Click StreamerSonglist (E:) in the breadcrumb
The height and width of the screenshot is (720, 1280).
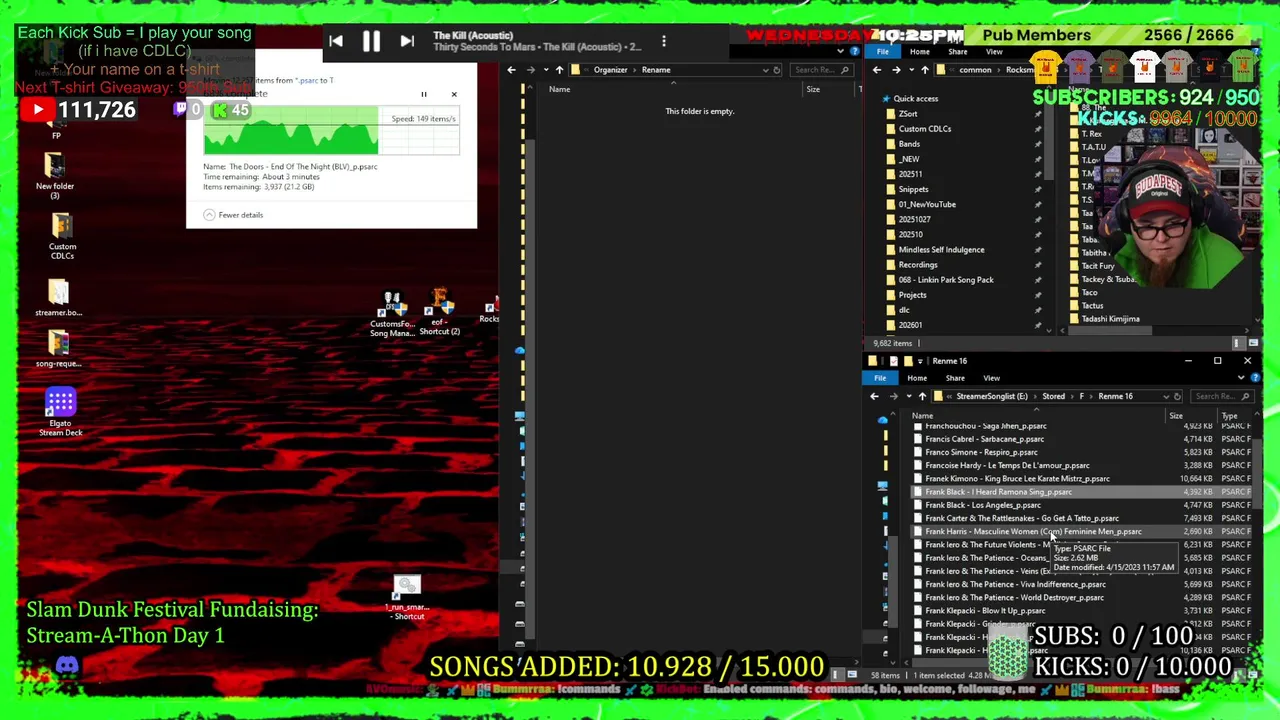991,396
